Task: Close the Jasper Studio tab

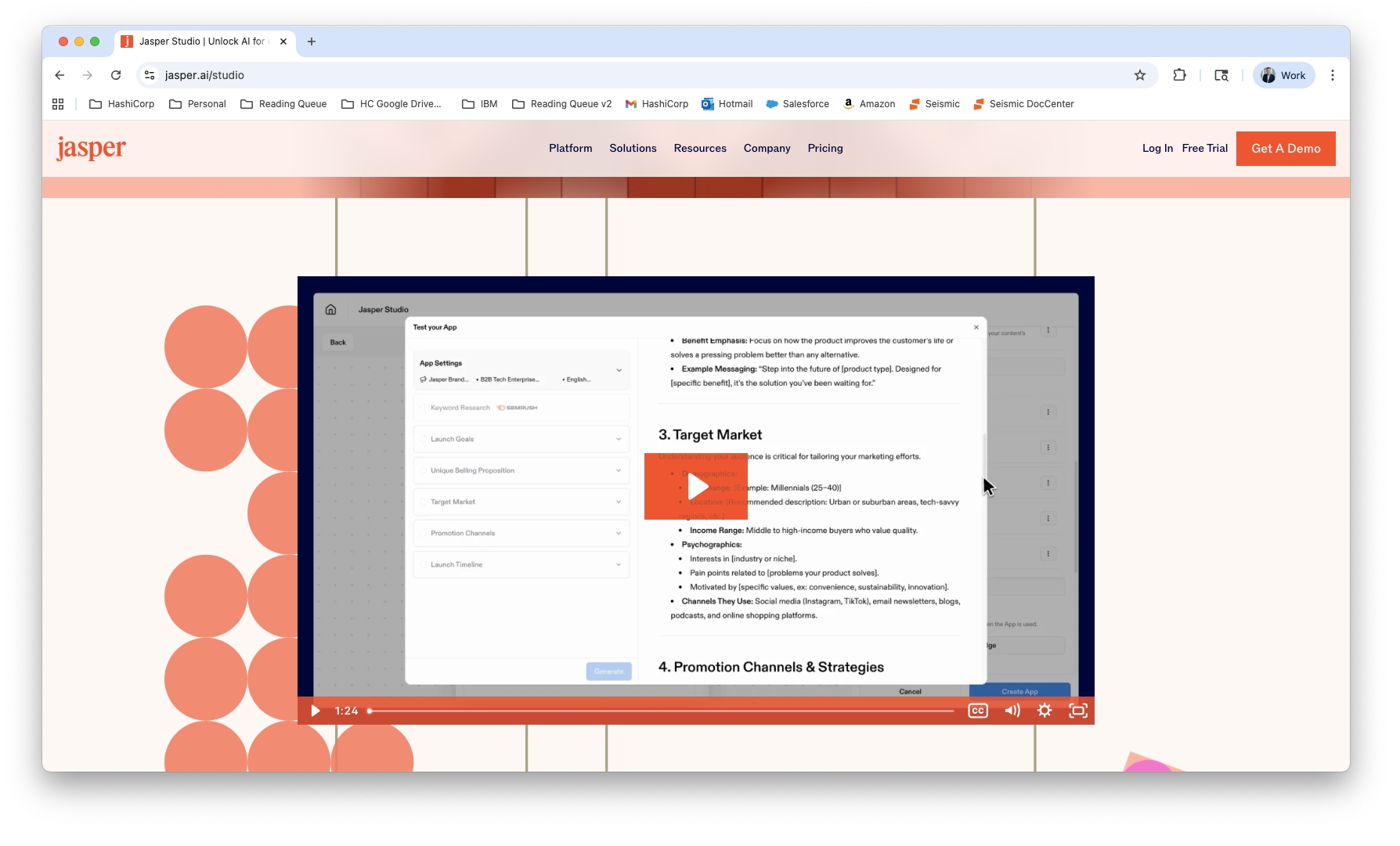Action: click(x=283, y=41)
